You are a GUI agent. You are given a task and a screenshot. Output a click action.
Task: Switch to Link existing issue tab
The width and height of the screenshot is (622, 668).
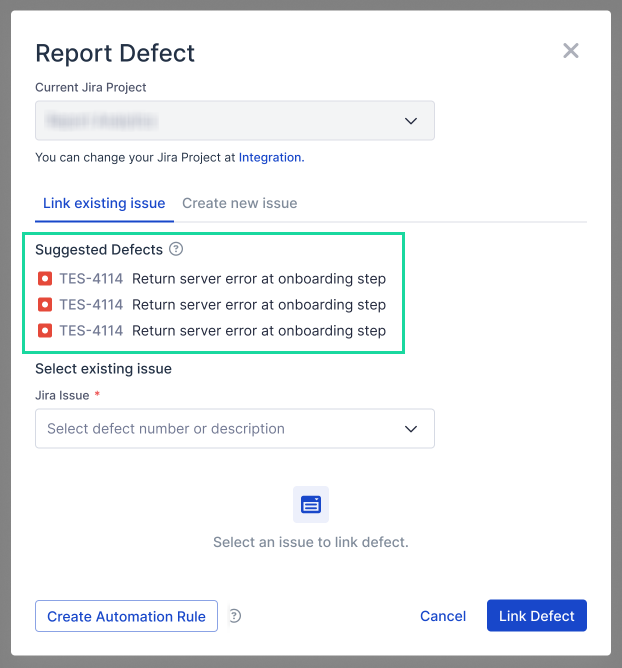(x=104, y=203)
